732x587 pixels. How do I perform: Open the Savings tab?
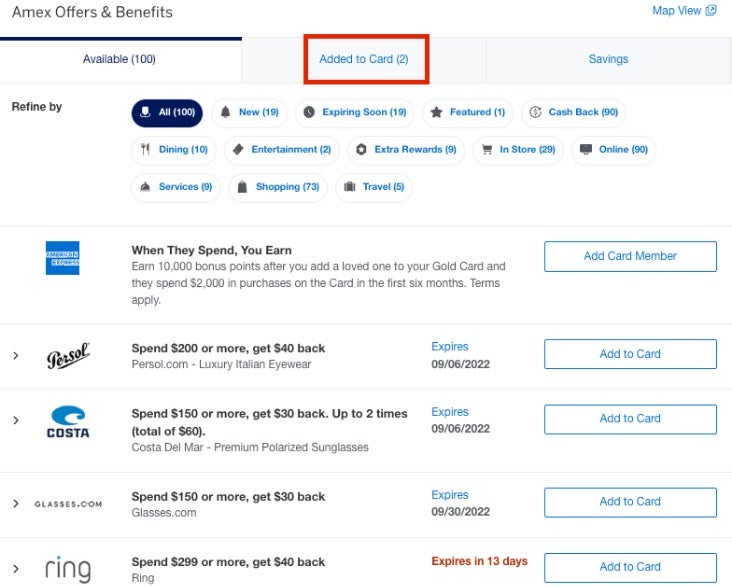608,59
